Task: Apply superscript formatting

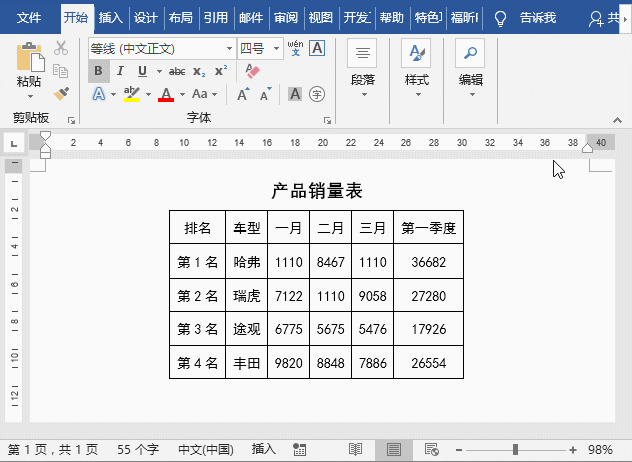Action: tap(220, 71)
